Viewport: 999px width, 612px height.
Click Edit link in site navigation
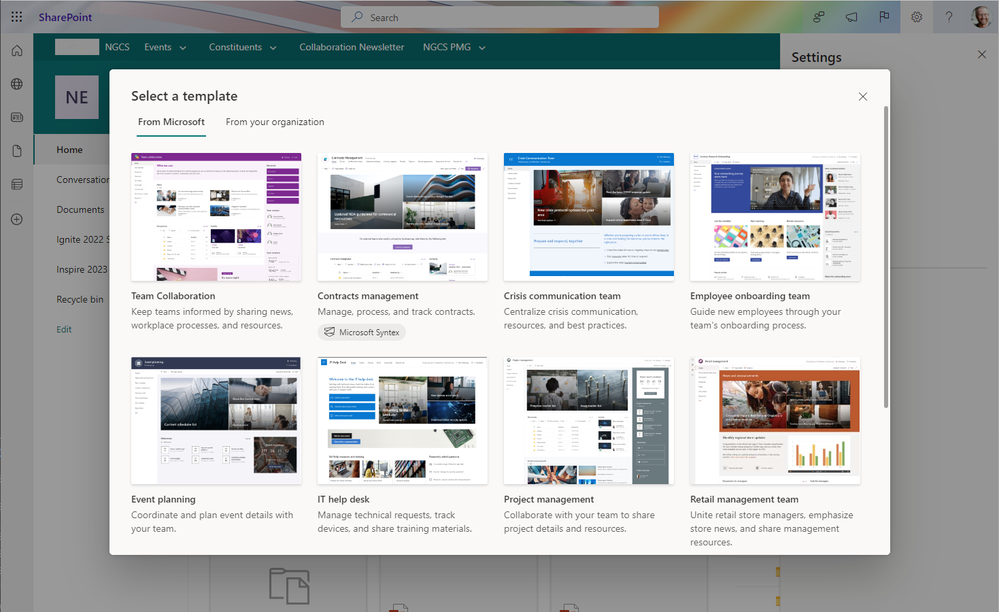[x=64, y=329]
